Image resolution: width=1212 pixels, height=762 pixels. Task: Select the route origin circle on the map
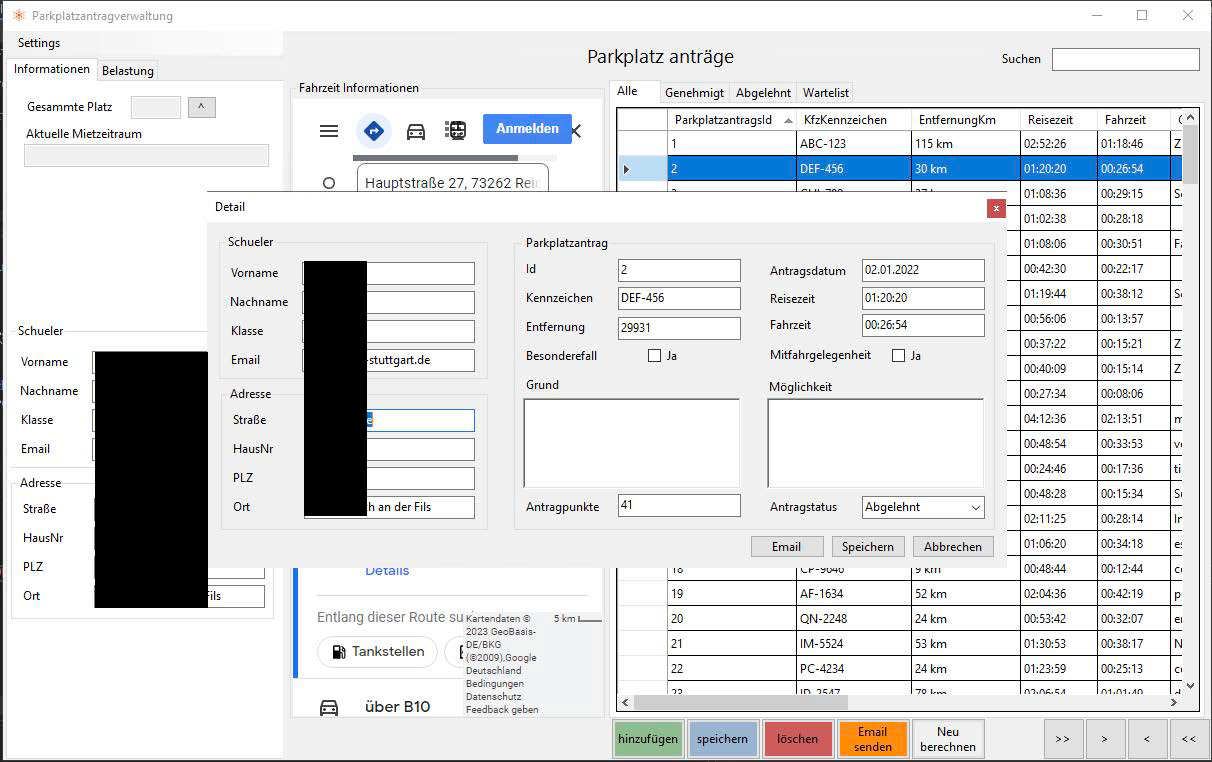click(329, 182)
